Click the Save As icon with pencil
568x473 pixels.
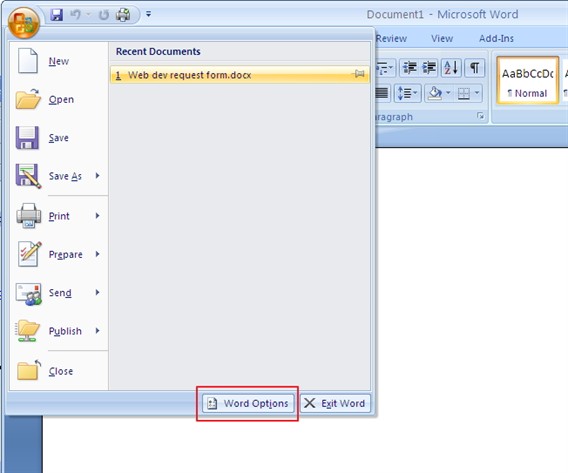(x=28, y=176)
